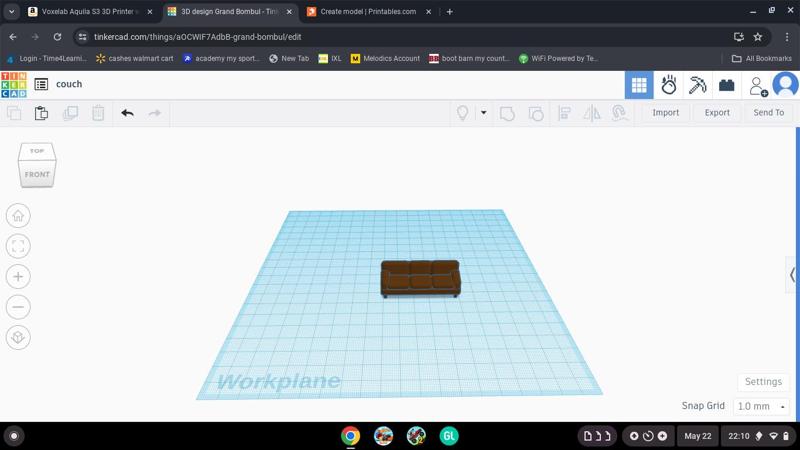800x450 pixels.
Task: Open a new browser tab
Action: click(449, 11)
